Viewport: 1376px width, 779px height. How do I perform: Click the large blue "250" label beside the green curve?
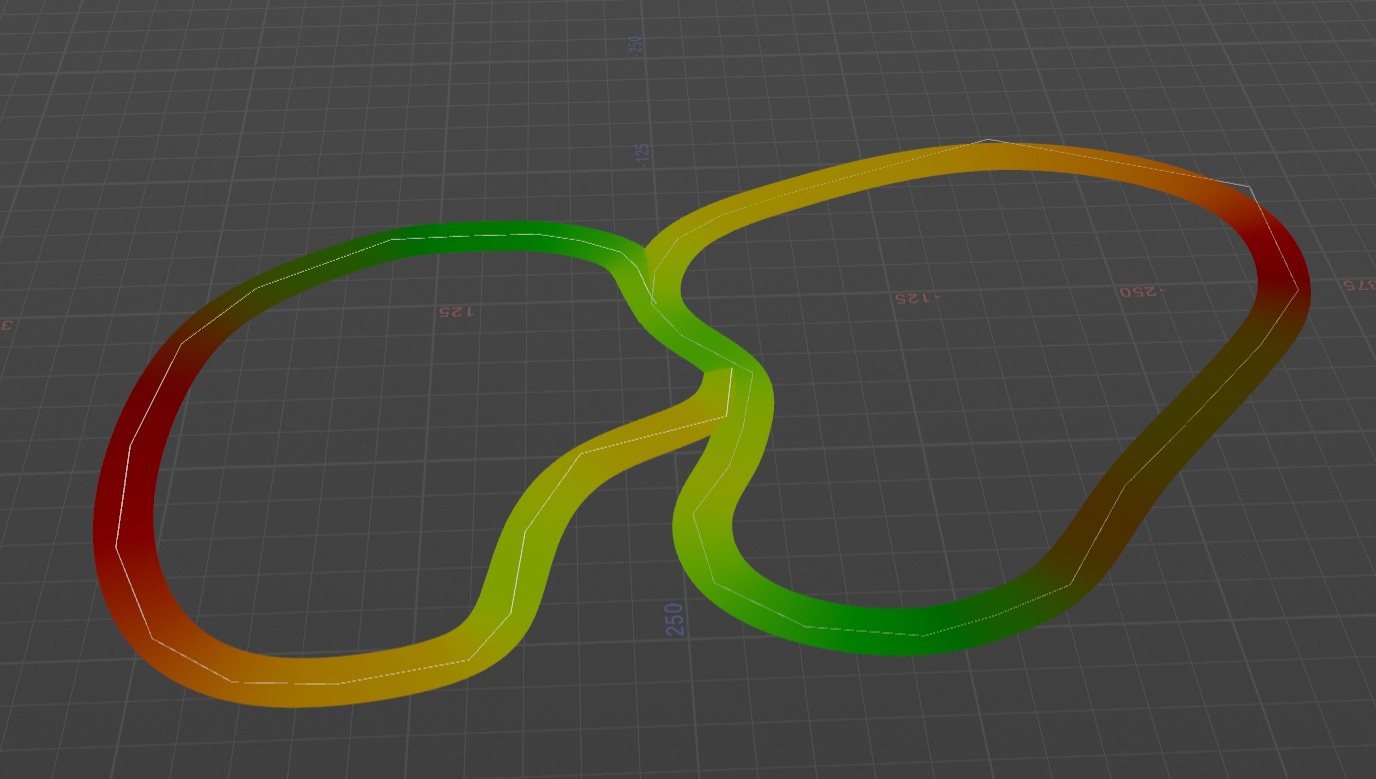675,619
